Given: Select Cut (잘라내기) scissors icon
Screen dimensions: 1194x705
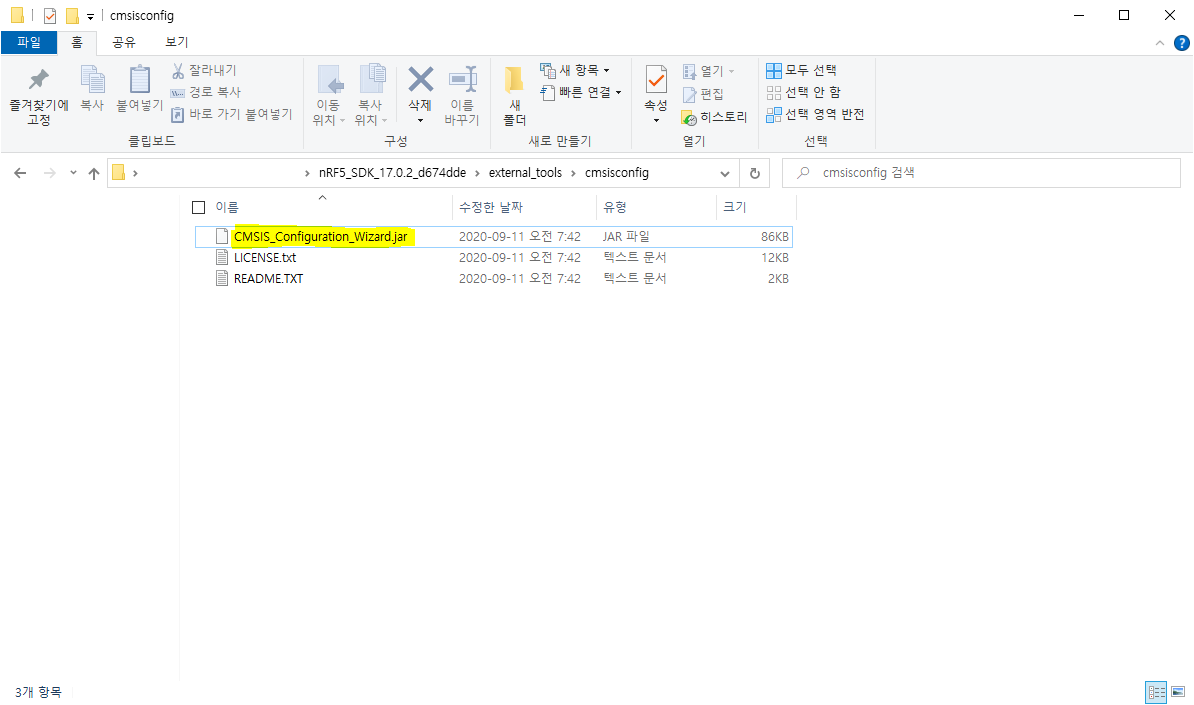Looking at the screenshot, I should coord(178,71).
